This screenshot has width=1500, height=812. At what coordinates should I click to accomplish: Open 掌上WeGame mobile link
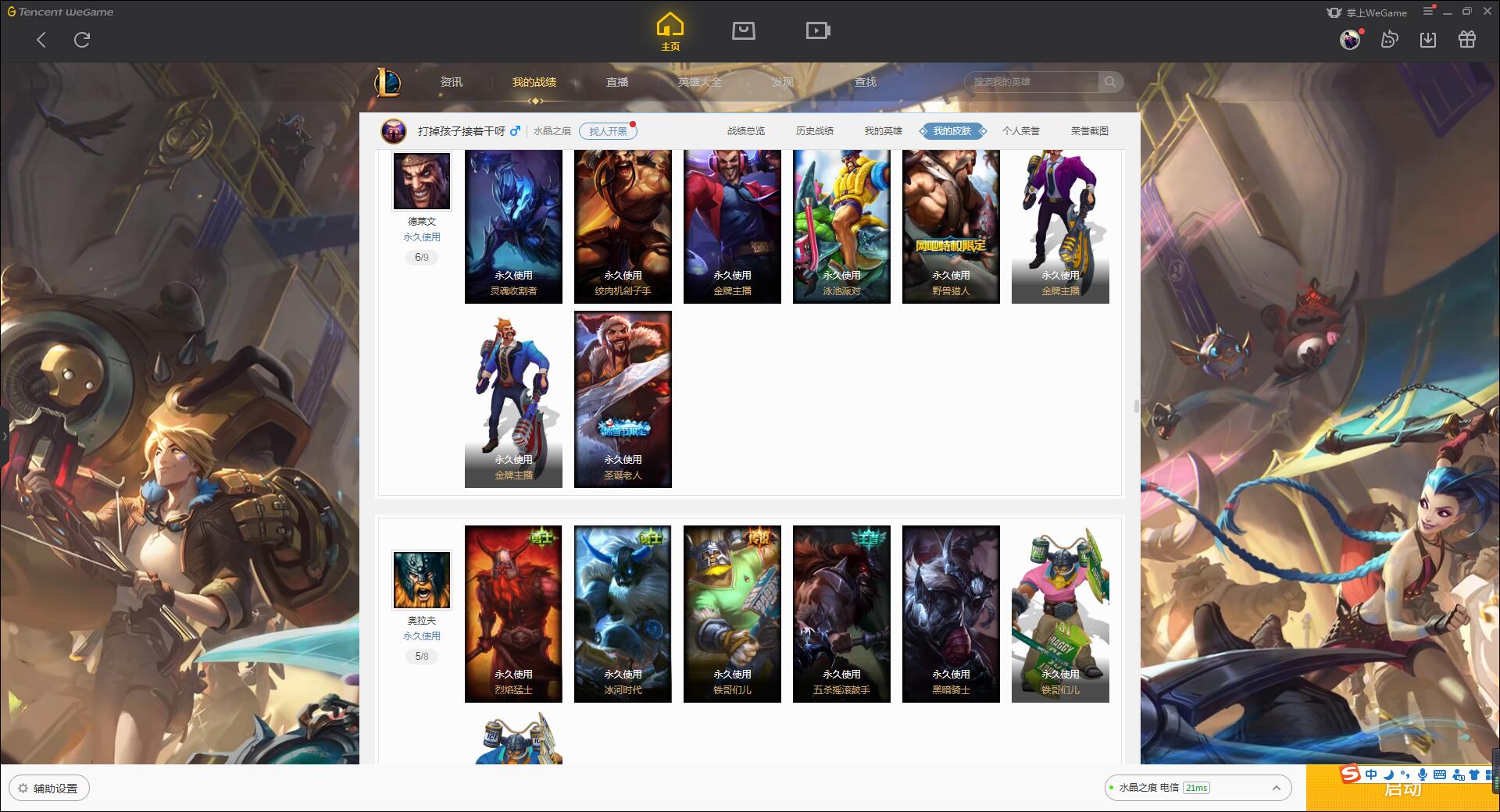click(1367, 12)
